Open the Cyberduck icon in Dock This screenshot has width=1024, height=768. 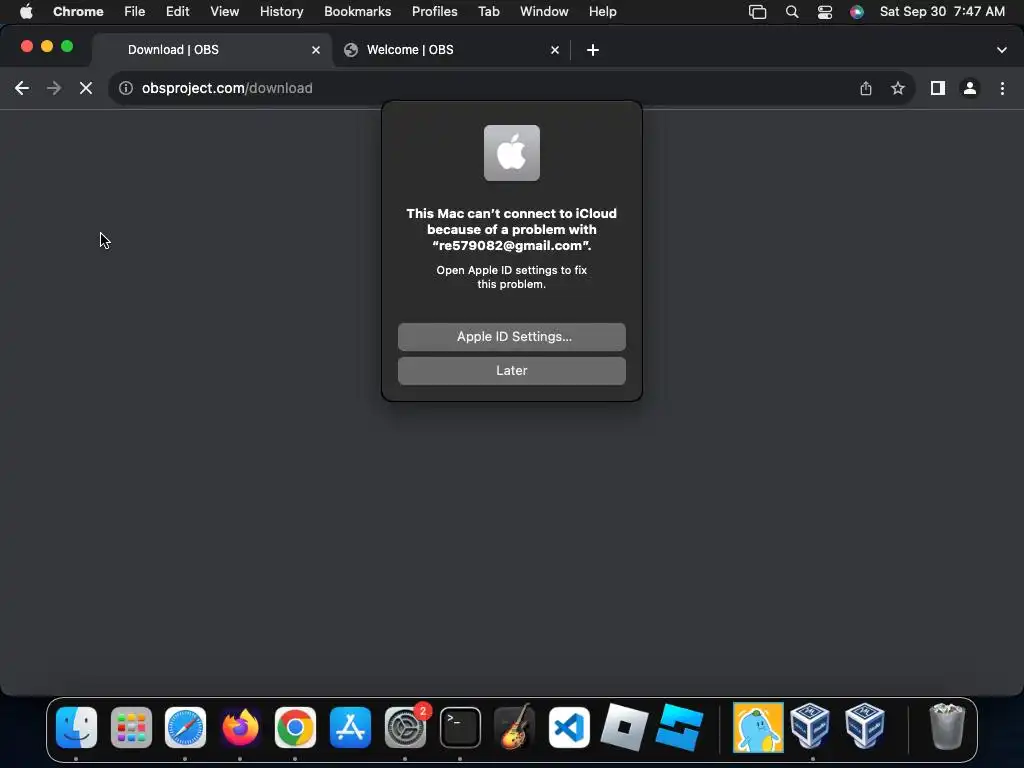click(x=758, y=727)
